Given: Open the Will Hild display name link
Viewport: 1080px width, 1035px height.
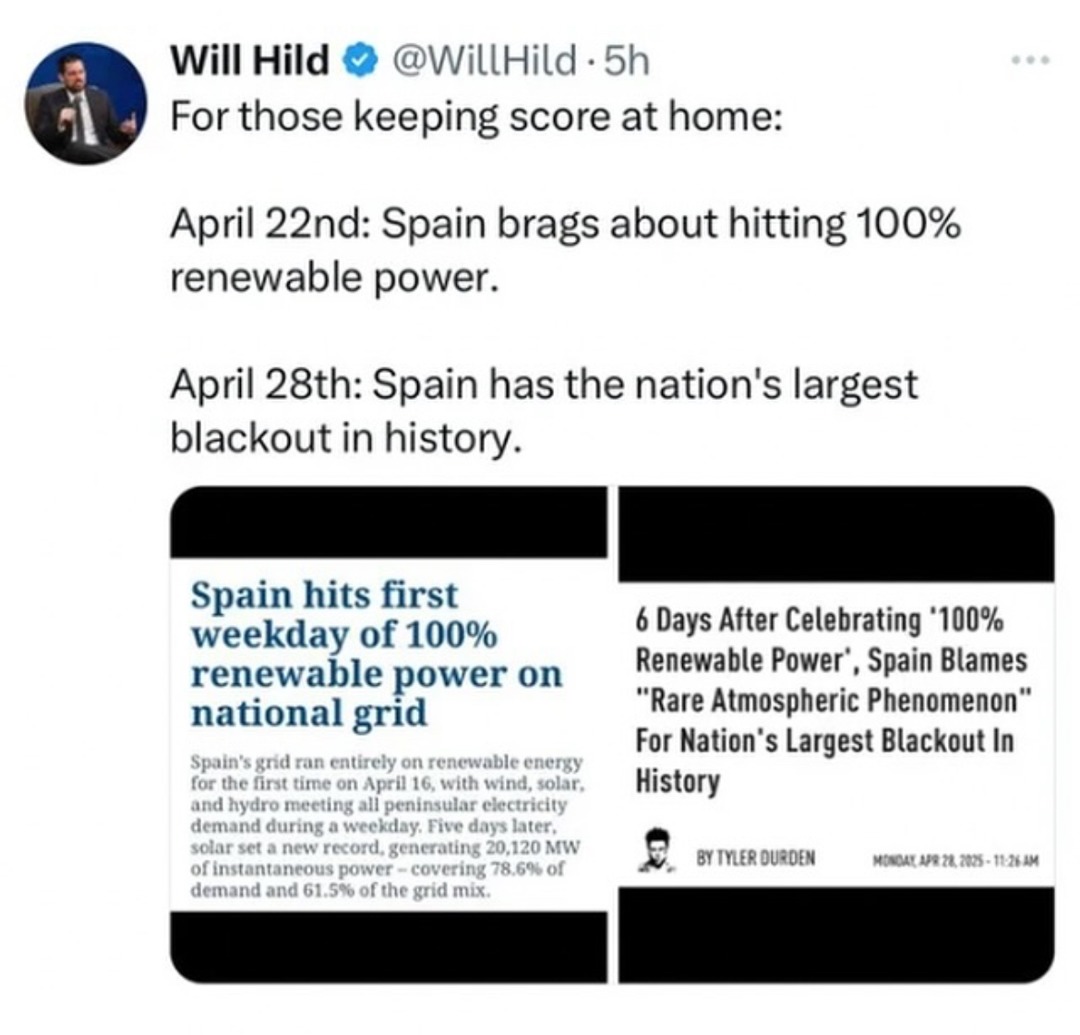Looking at the screenshot, I should click(x=251, y=63).
